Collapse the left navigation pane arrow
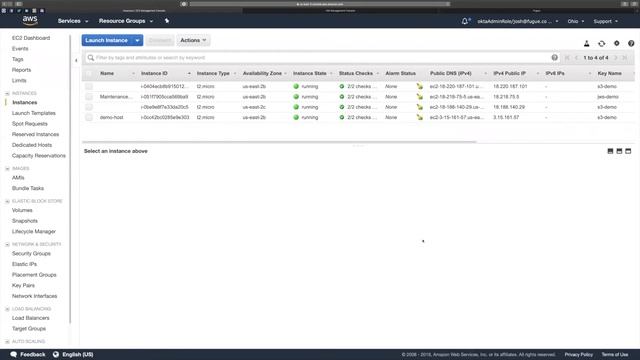 [x=76, y=60]
